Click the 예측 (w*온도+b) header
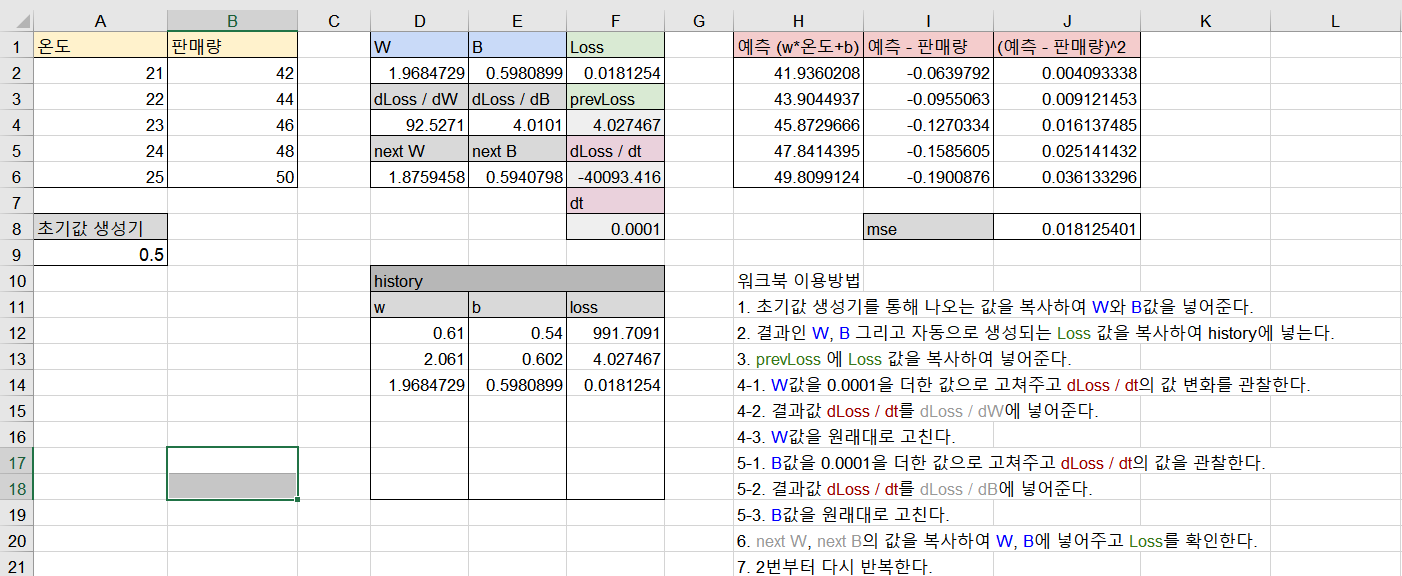Image resolution: width=1402 pixels, height=576 pixels. tap(798, 46)
